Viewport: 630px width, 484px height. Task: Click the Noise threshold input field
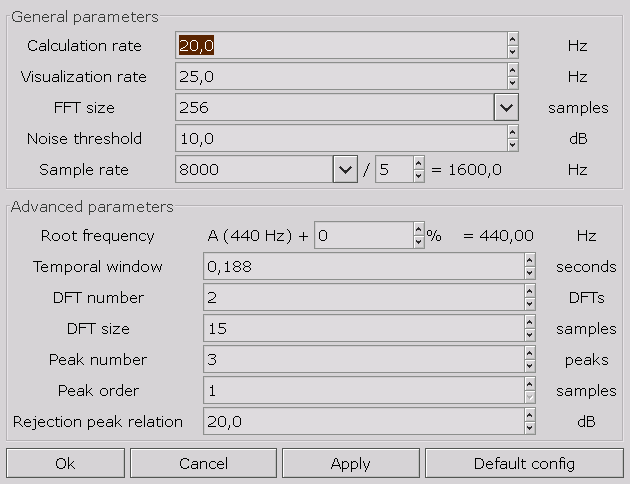(x=342, y=138)
